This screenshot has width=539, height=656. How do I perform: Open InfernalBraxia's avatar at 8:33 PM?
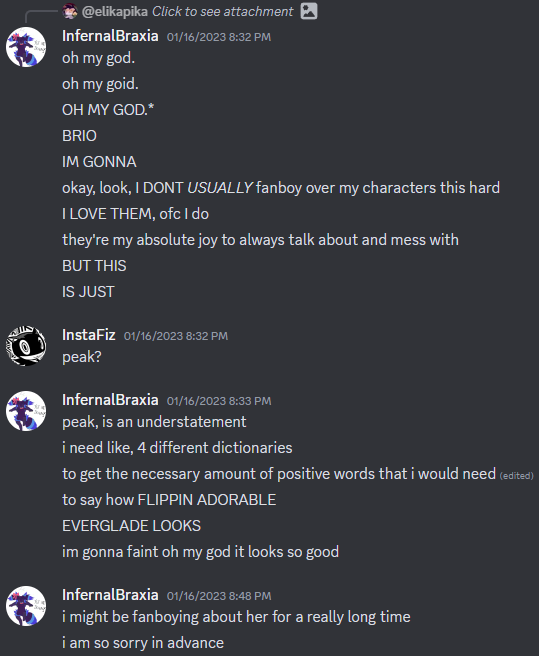pos(26,411)
